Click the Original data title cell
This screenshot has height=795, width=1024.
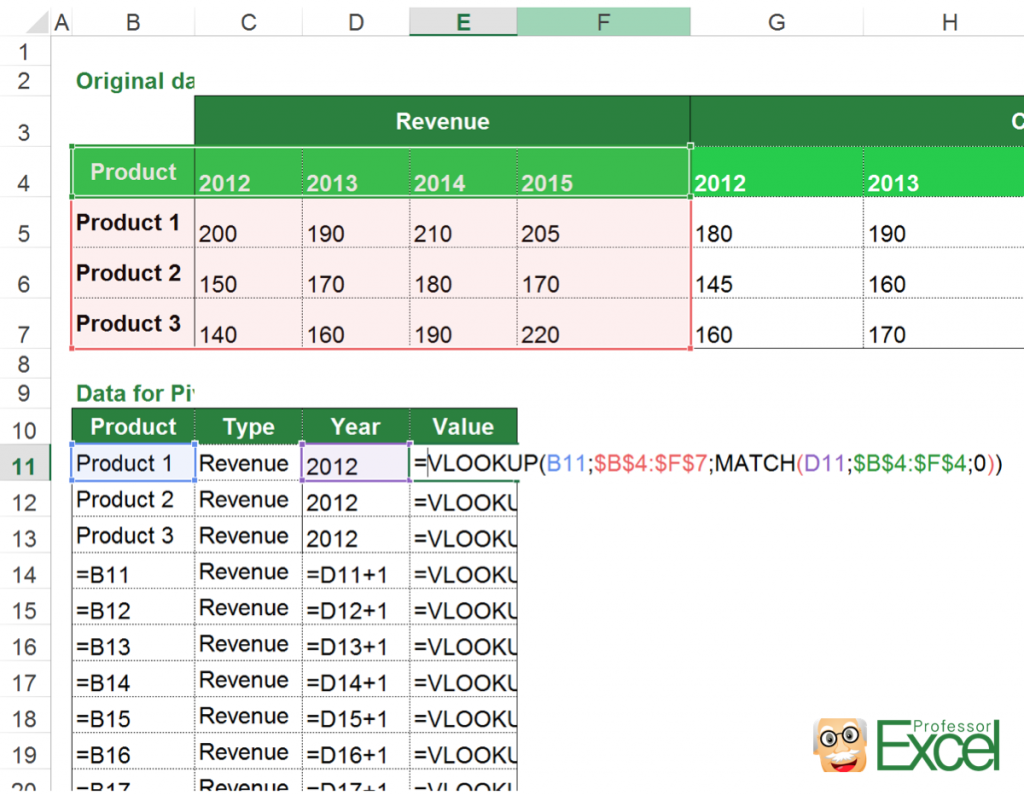[x=133, y=81]
